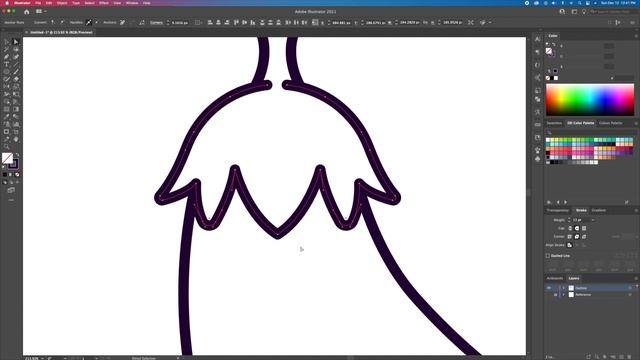640x360 pixels.
Task: Open the Object menu
Action: pyautogui.click(x=62, y=3)
